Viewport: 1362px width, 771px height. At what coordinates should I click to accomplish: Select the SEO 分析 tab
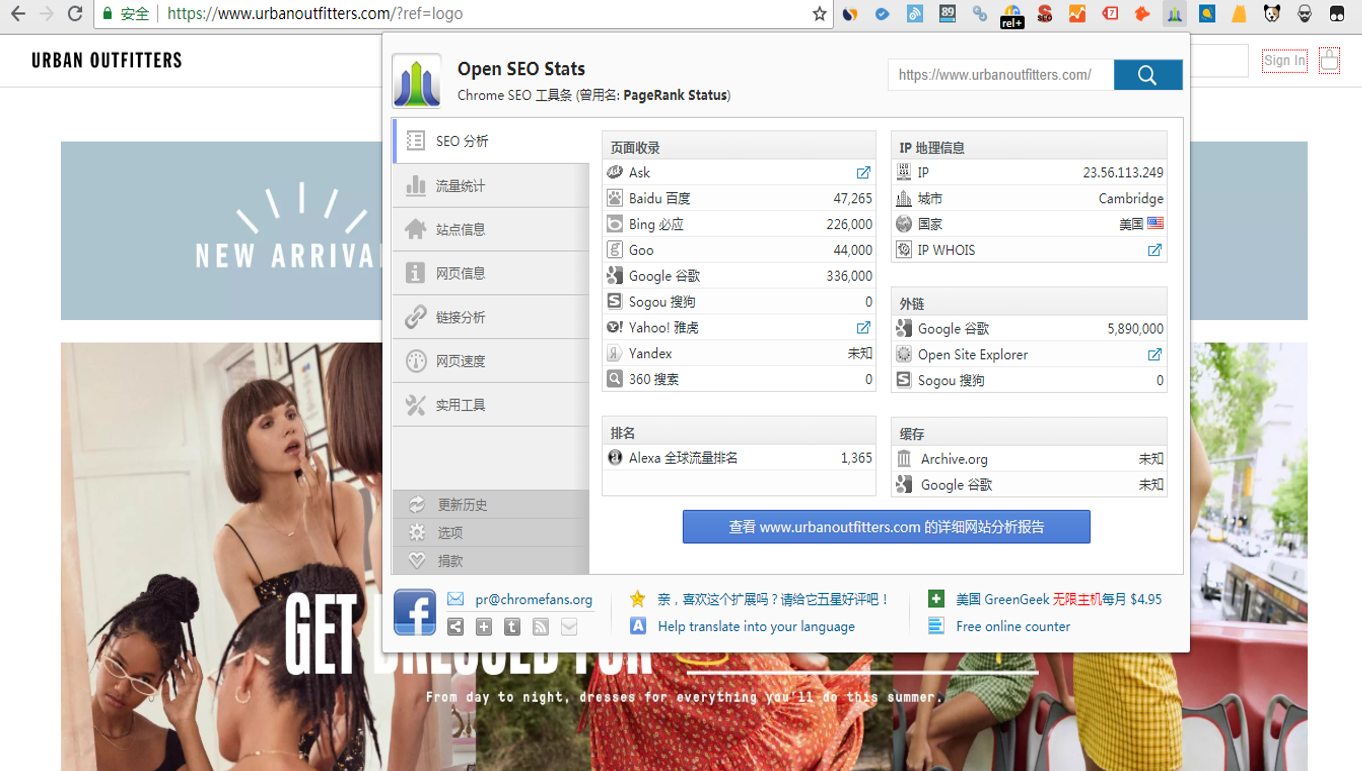click(491, 141)
